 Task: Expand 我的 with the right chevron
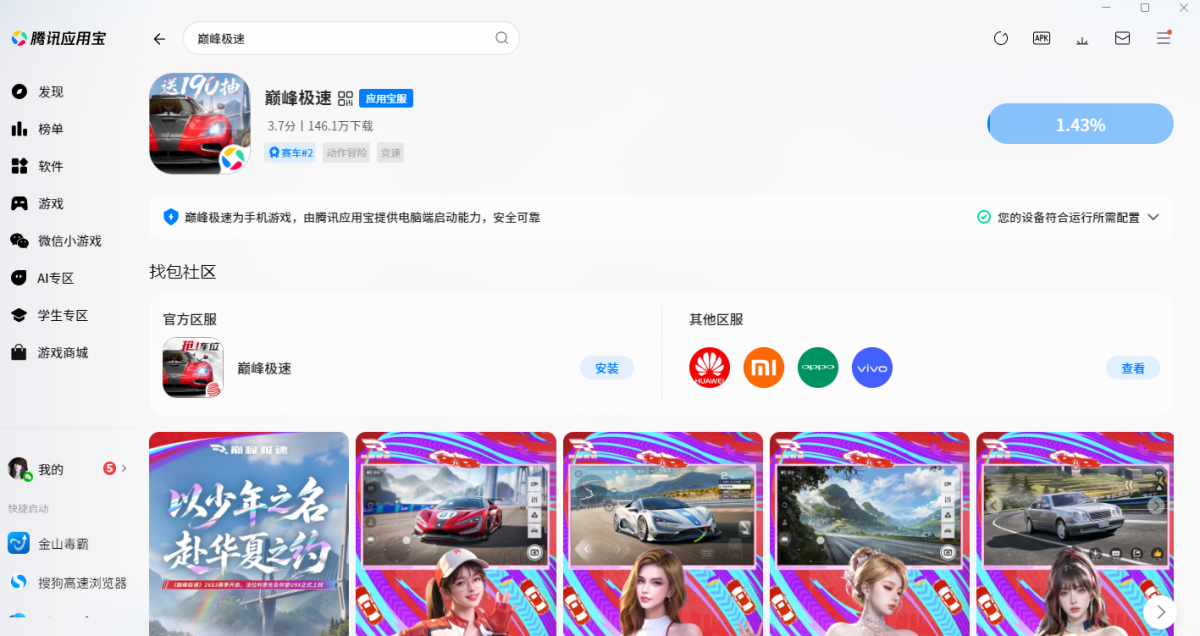coord(124,468)
